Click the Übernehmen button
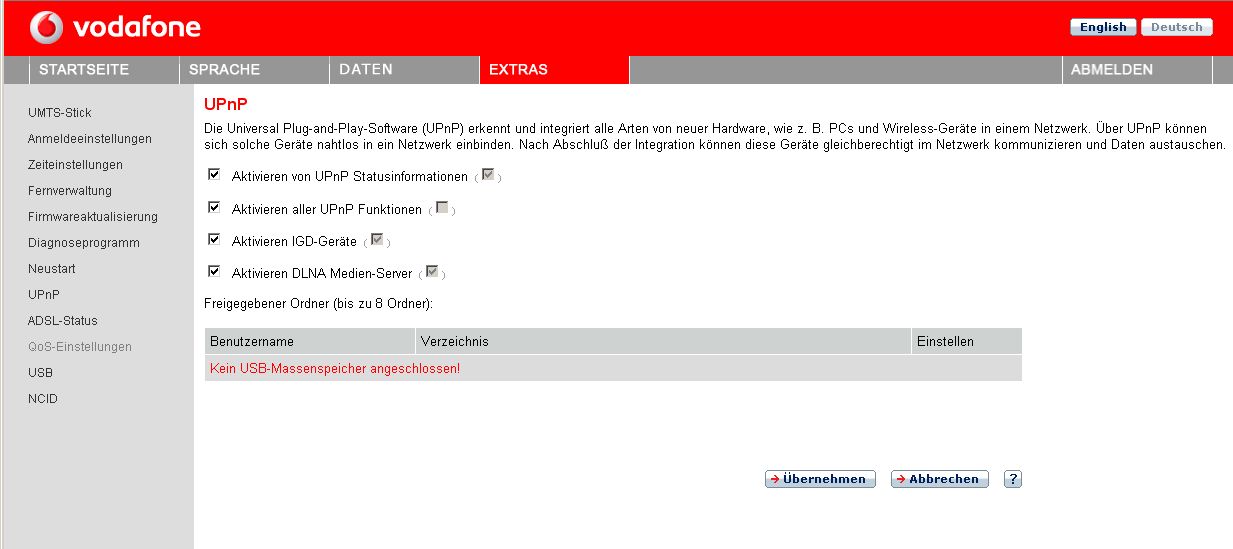1233x549 pixels. tap(820, 479)
